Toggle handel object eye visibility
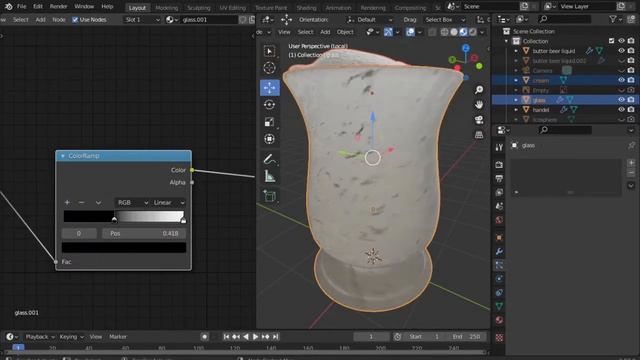 click(621, 110)
